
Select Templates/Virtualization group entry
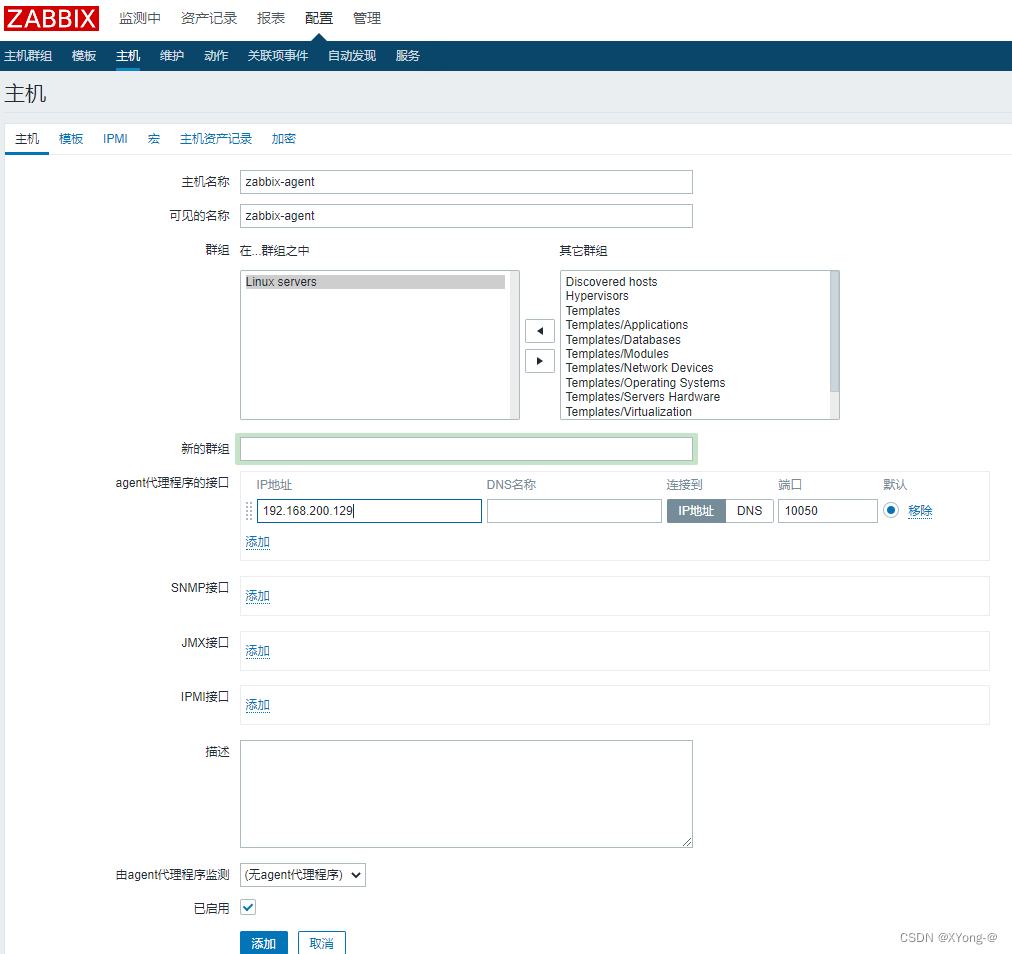(629, 412)
